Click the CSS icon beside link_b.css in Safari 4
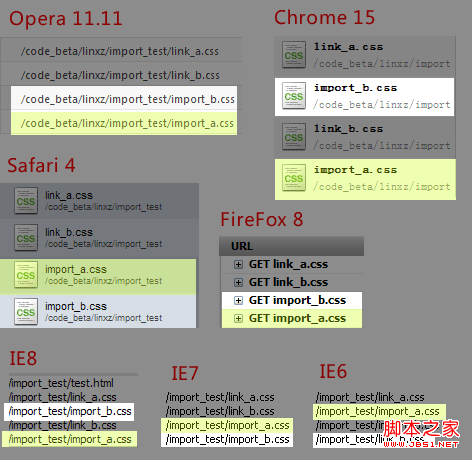 coord(26,238)
